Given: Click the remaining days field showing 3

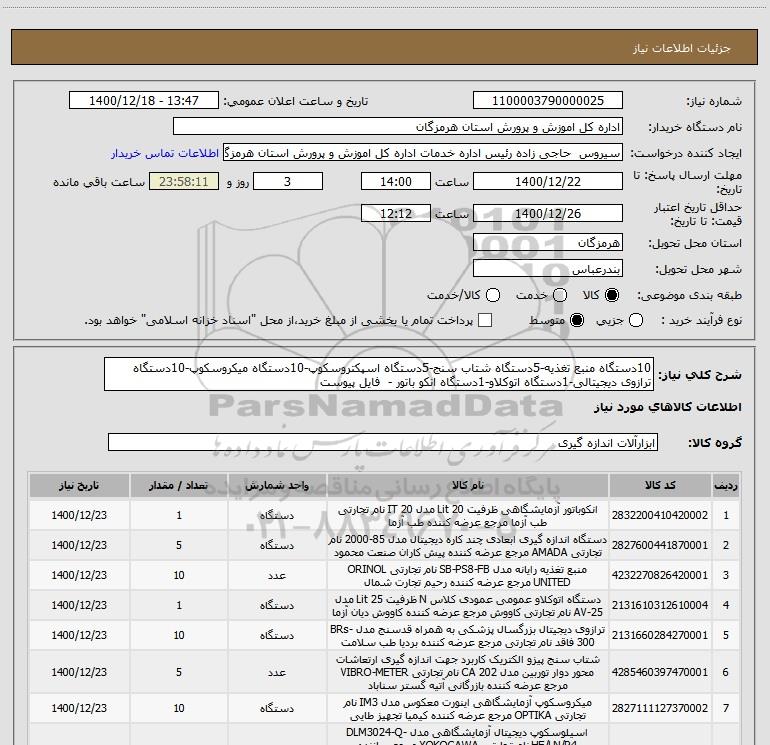Looking at the screenshot, I should pyautogui.click(x=288, y=182).
